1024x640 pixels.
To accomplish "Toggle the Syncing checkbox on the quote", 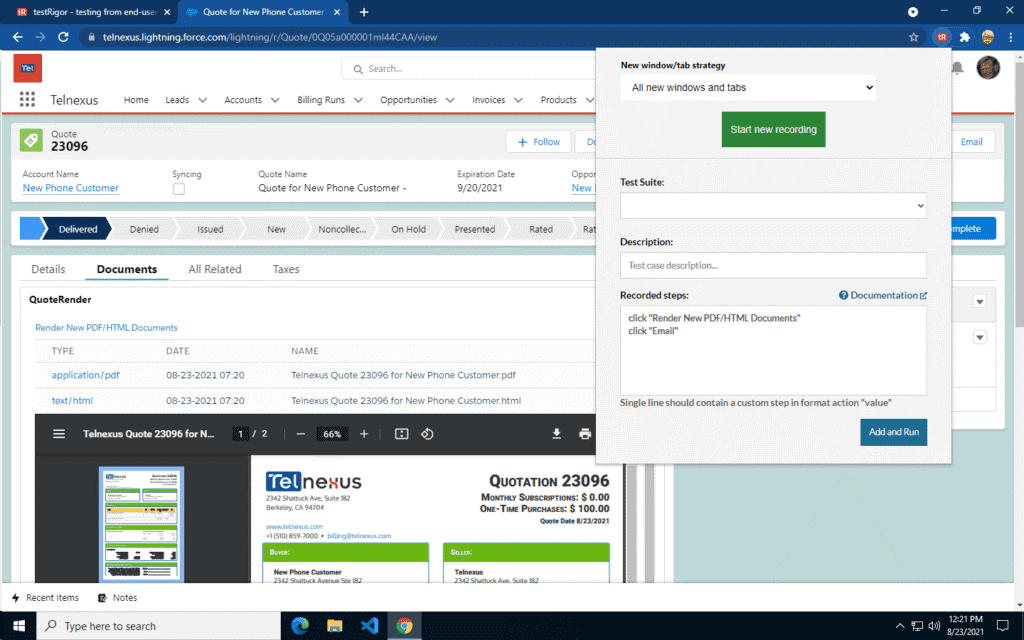I will point(181,188).
